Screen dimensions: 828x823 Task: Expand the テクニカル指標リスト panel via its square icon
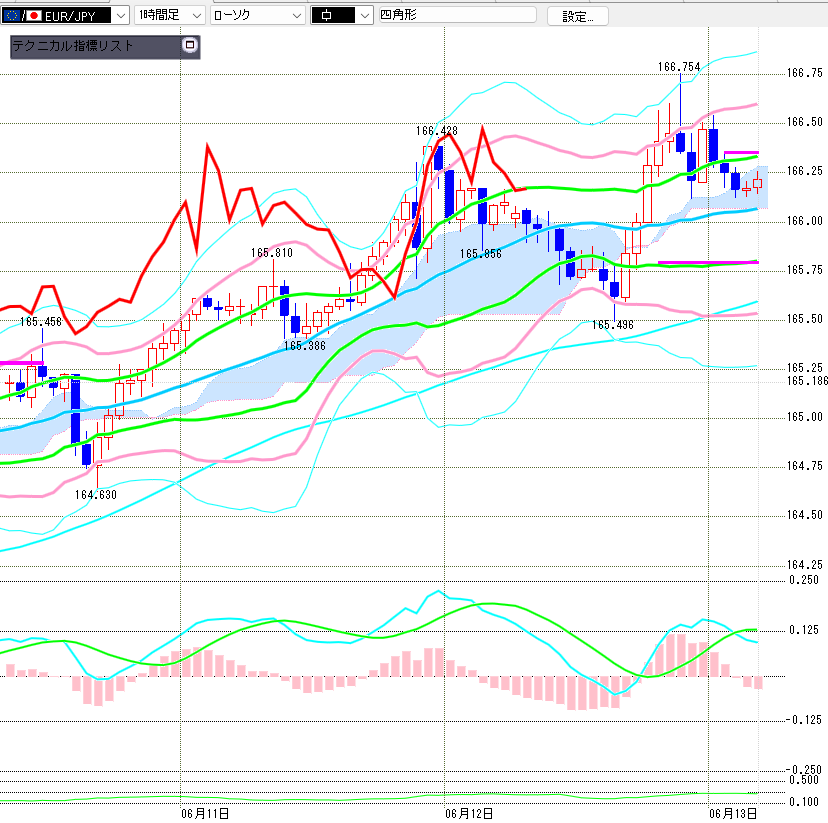click(190, 45)
